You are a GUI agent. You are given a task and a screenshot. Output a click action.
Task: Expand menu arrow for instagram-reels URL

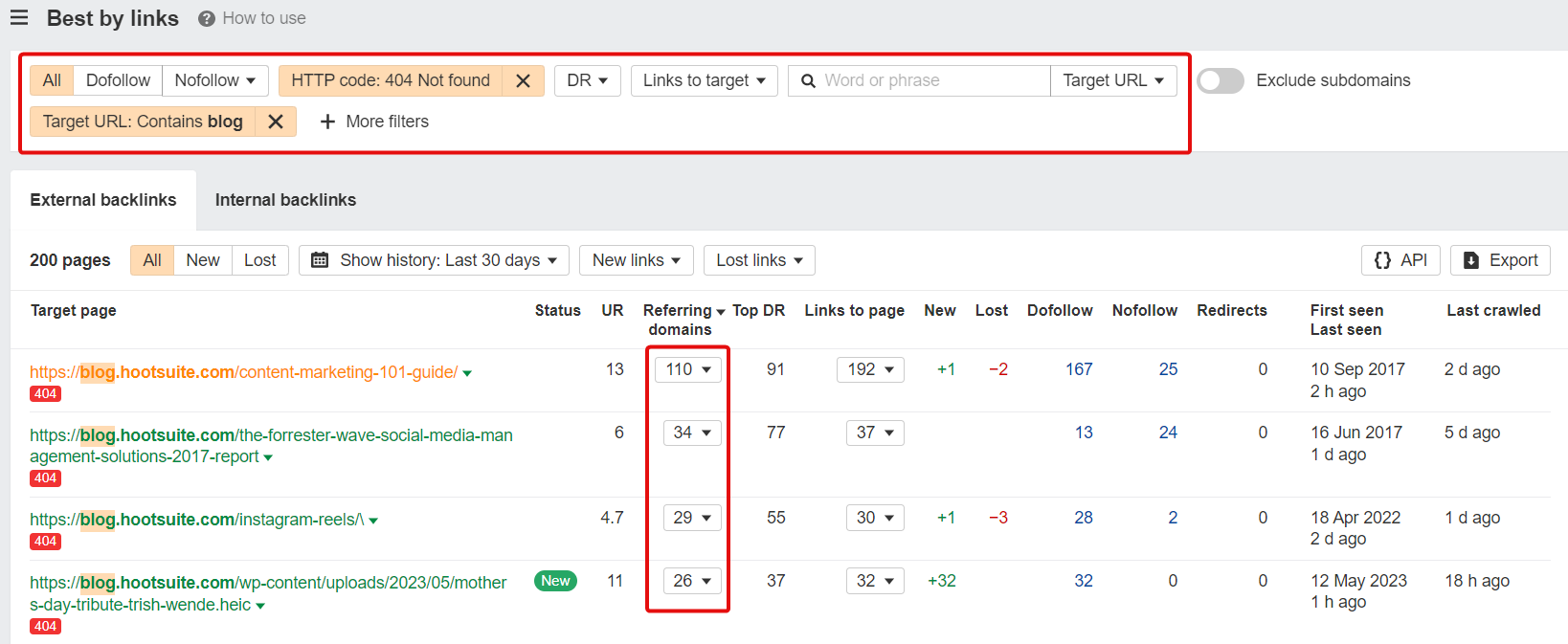(x=373, y=521)
